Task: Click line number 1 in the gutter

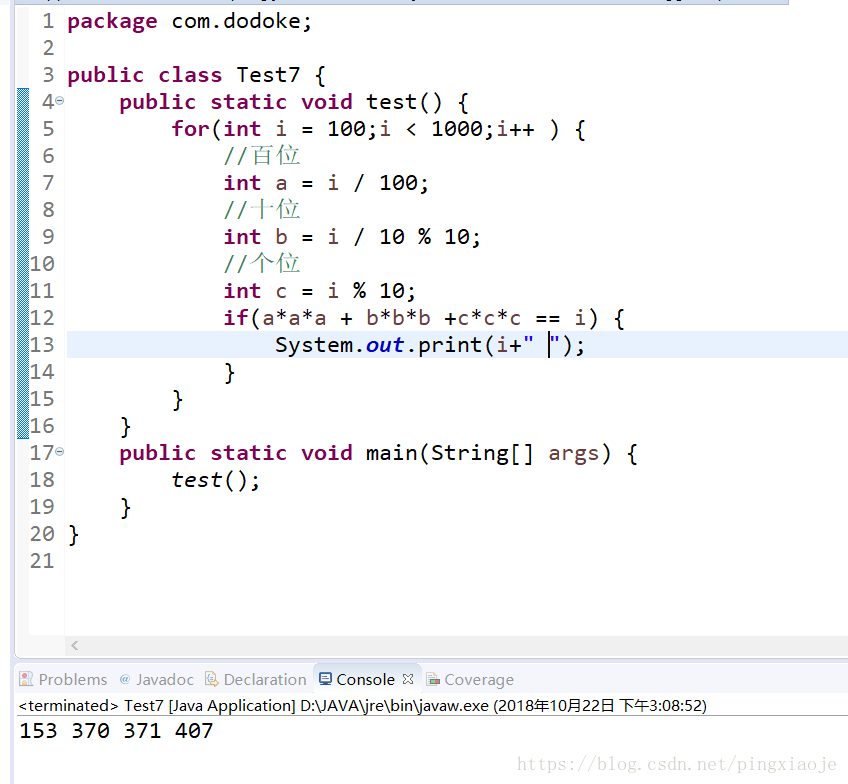Action: tap(49, 21)
